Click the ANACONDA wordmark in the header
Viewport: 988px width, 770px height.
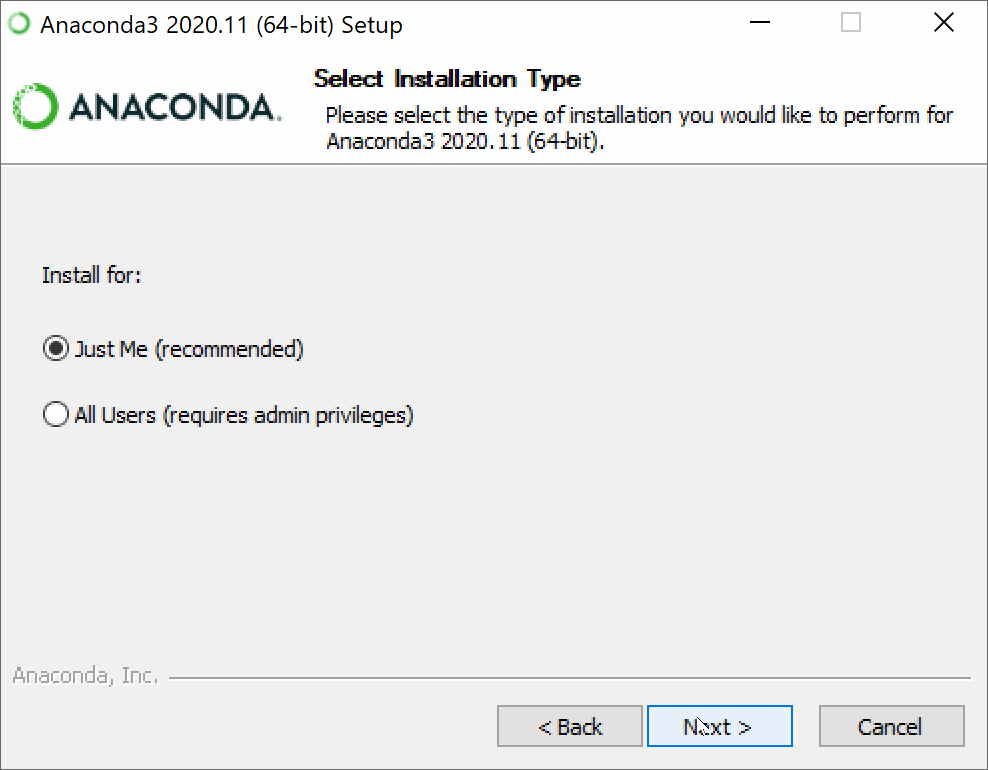173,107
